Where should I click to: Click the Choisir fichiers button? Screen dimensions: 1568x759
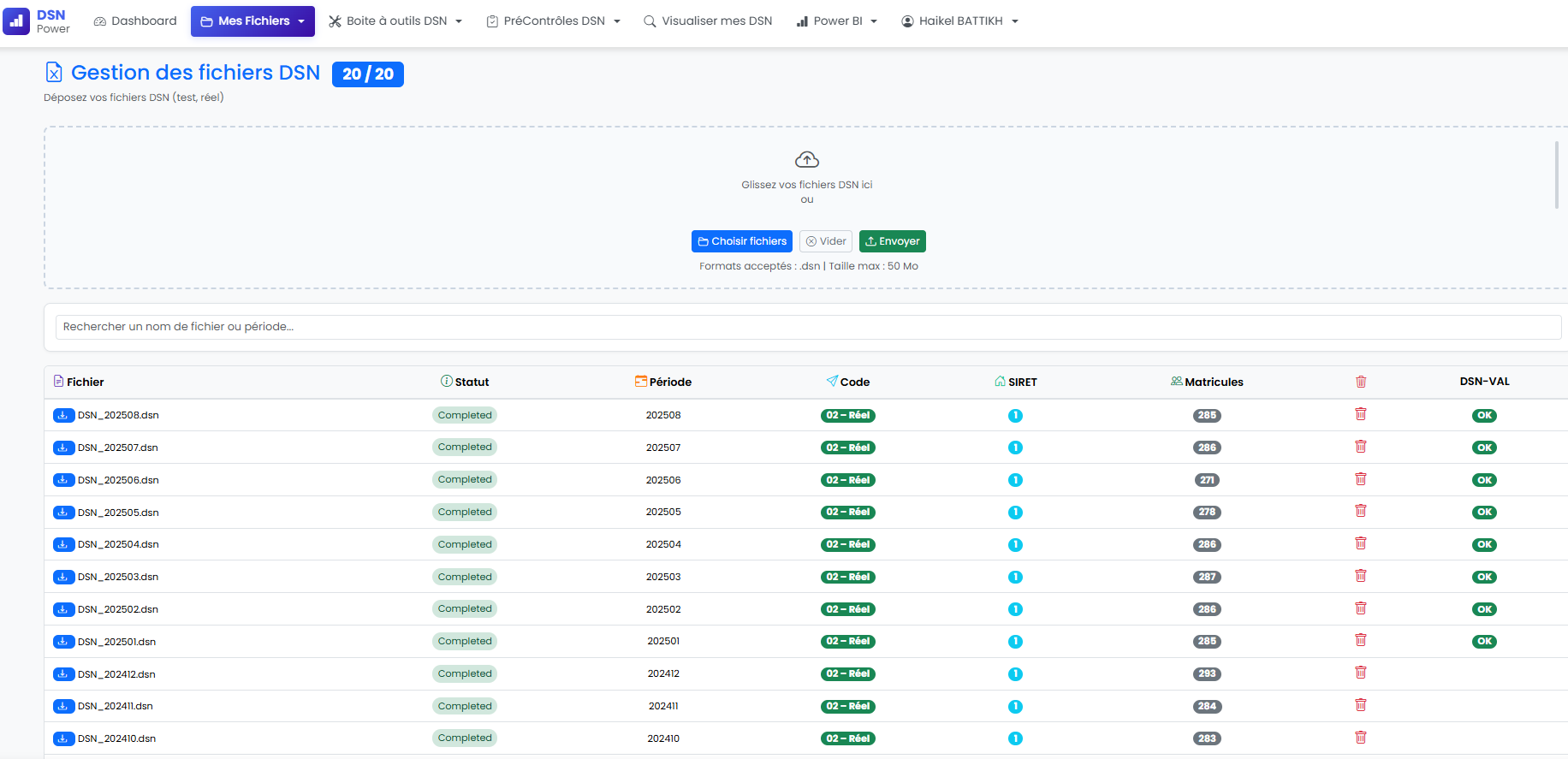[x=741, y=241]
